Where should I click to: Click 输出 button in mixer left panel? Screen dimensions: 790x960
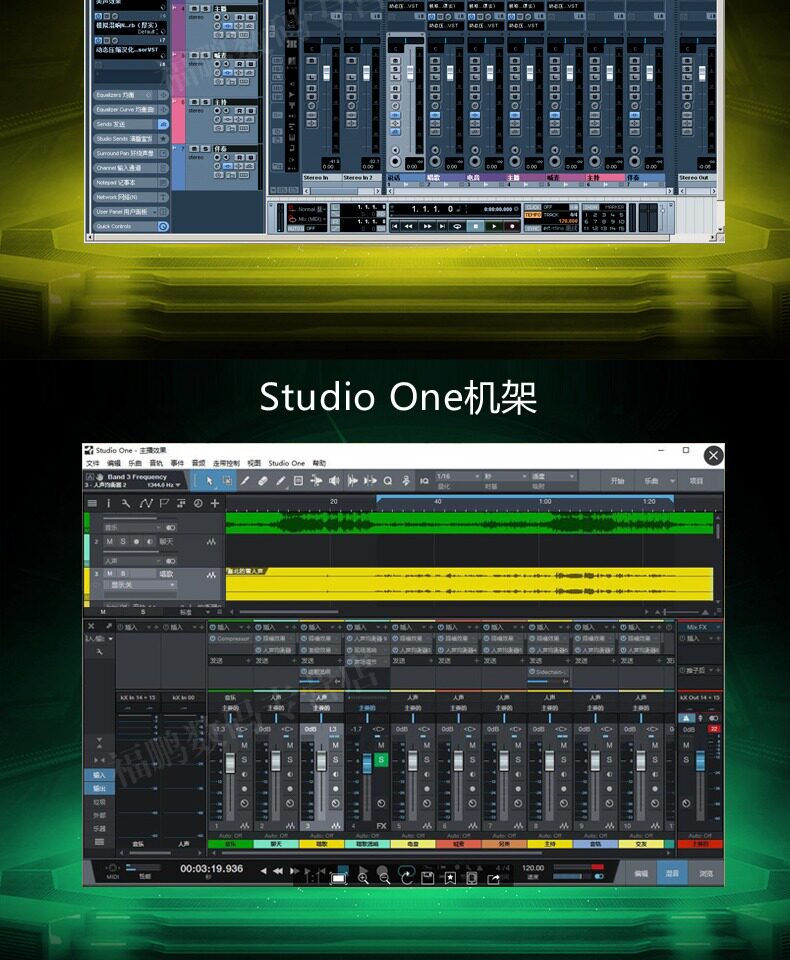point(99,789)
